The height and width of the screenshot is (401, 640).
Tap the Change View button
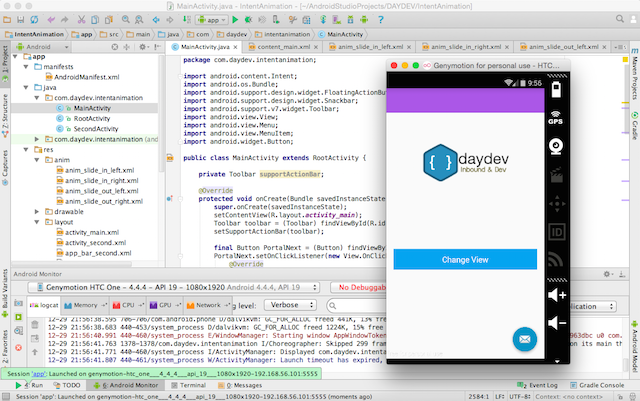pos(465,260)
